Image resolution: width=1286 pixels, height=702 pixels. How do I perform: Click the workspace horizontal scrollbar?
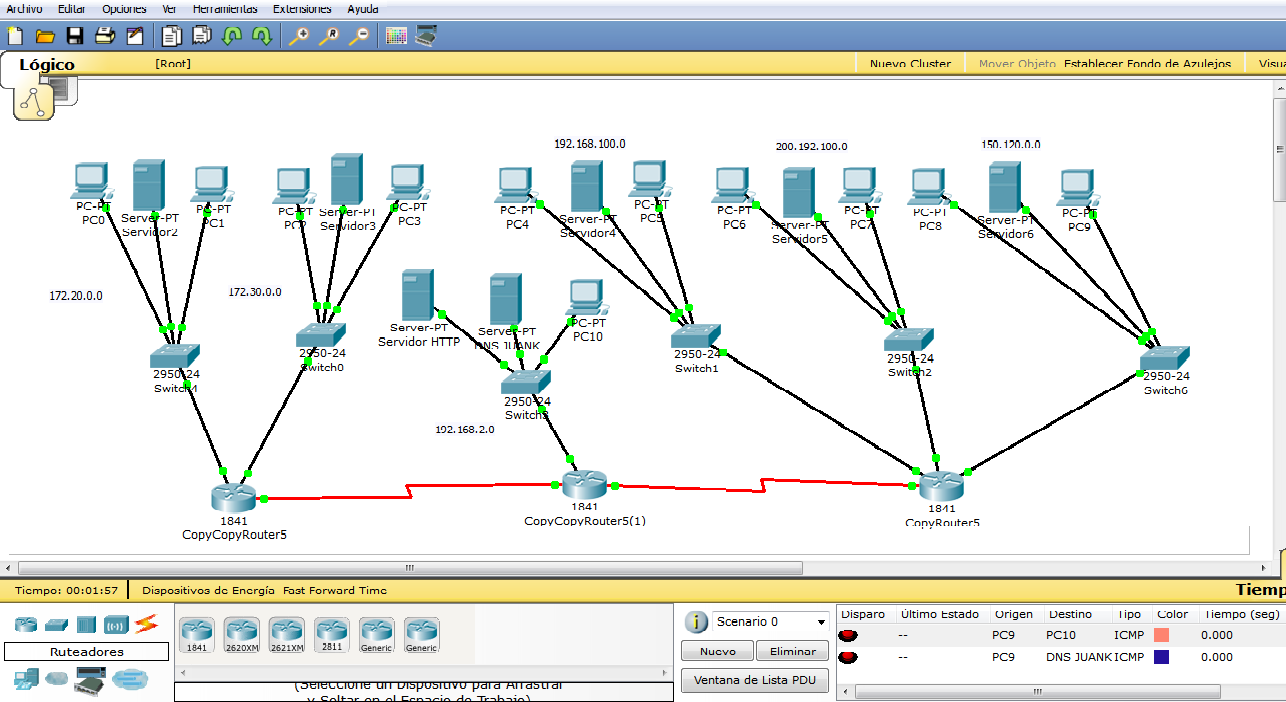[408, 567]
